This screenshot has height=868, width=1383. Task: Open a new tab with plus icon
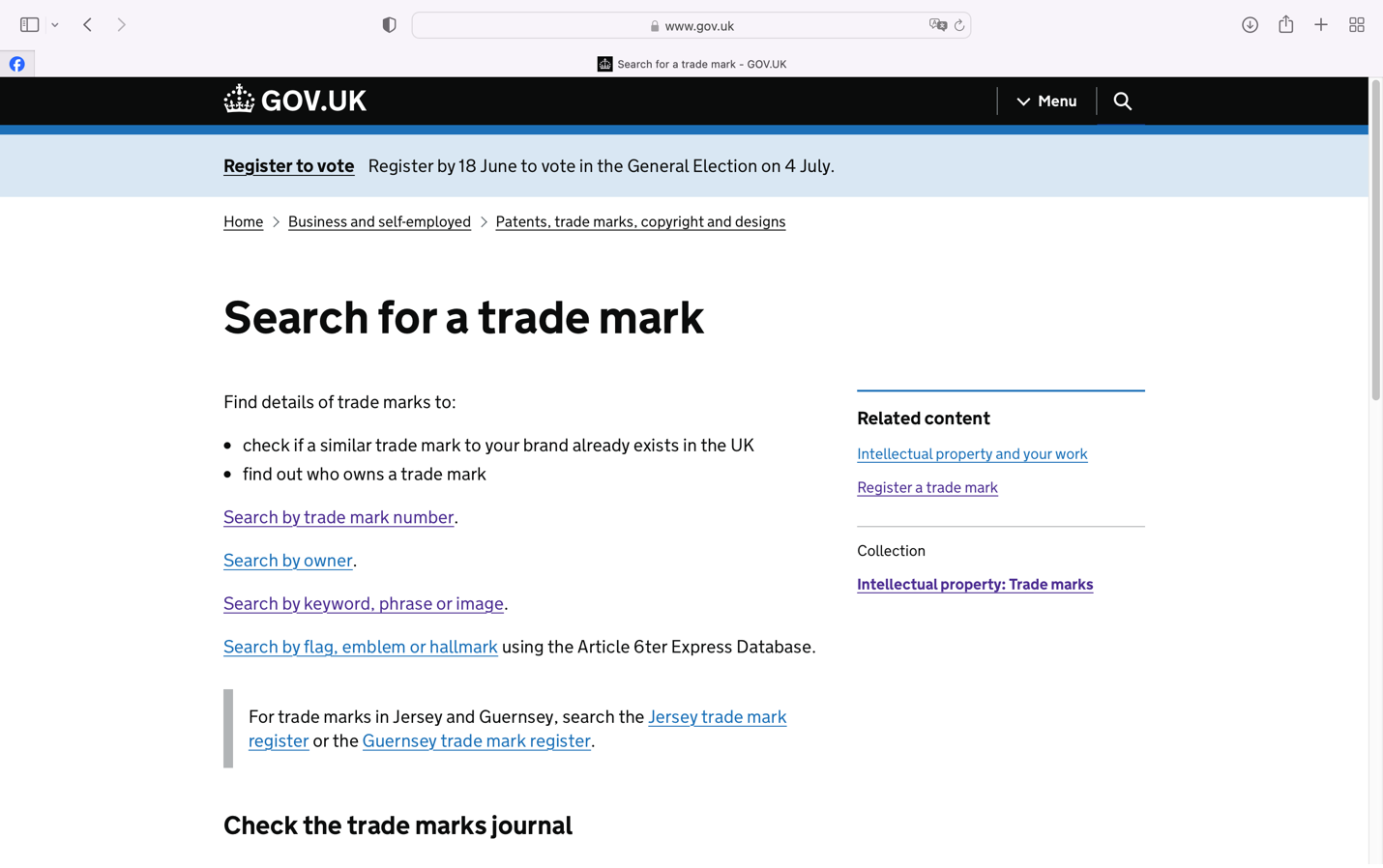(1321, 25)
